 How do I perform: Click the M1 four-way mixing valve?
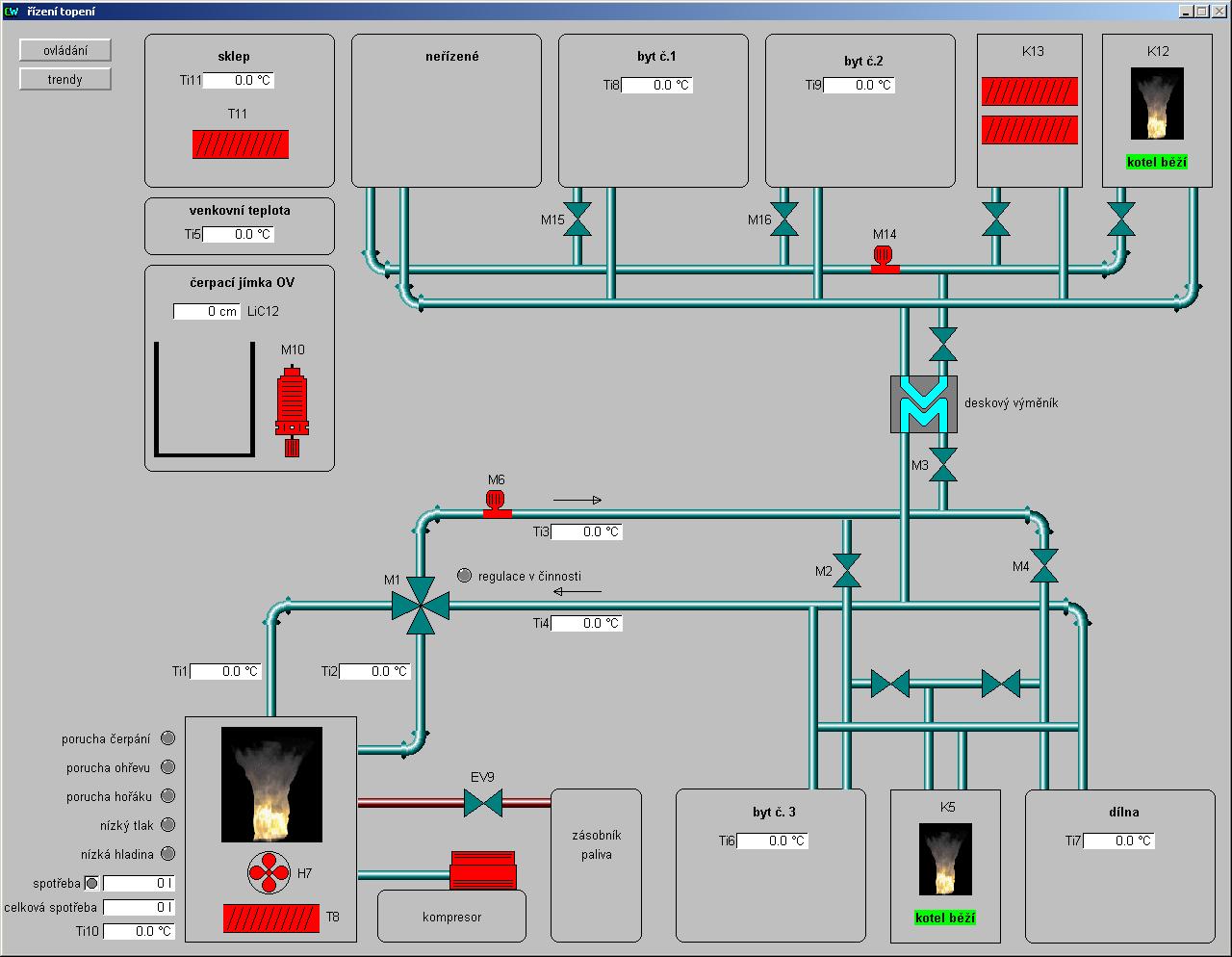421,606
